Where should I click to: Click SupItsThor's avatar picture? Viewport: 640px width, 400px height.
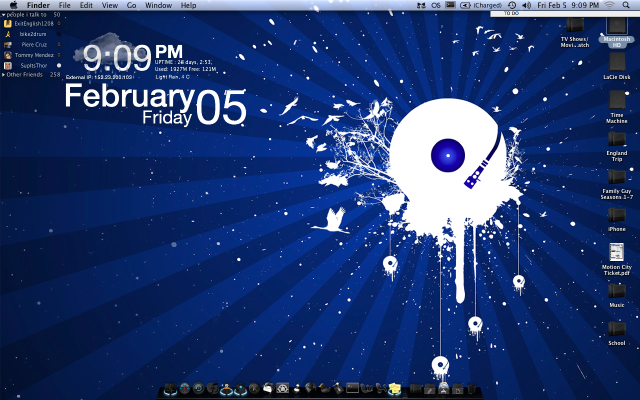click(x=7, y=65)
